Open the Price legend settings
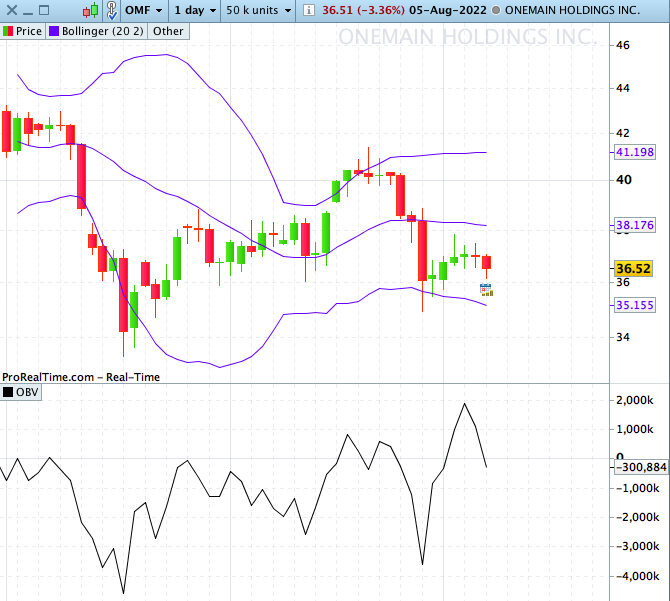The image size is (670, 601). (23, 31)
